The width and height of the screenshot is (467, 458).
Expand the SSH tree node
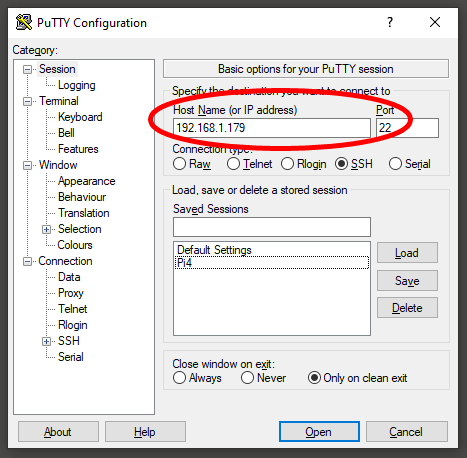pyautogui.click(x=46, y=341)
